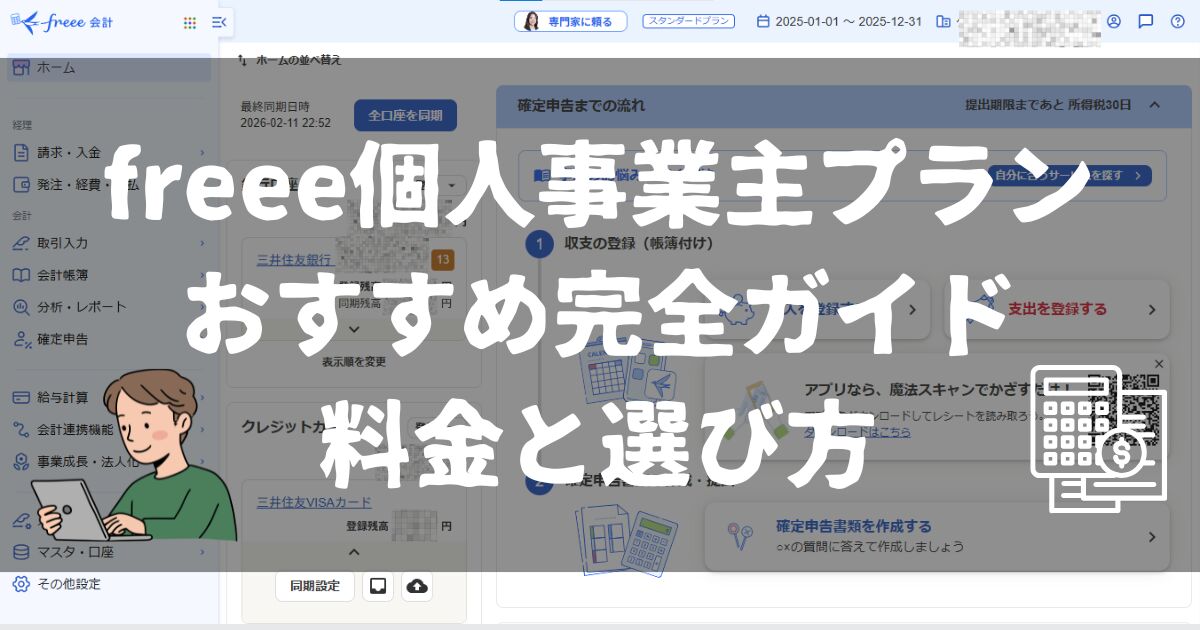This screenshot has width=1200, height=630.
Task: Open the freee app grid launcher icon
Action: (x=190, y=22)
